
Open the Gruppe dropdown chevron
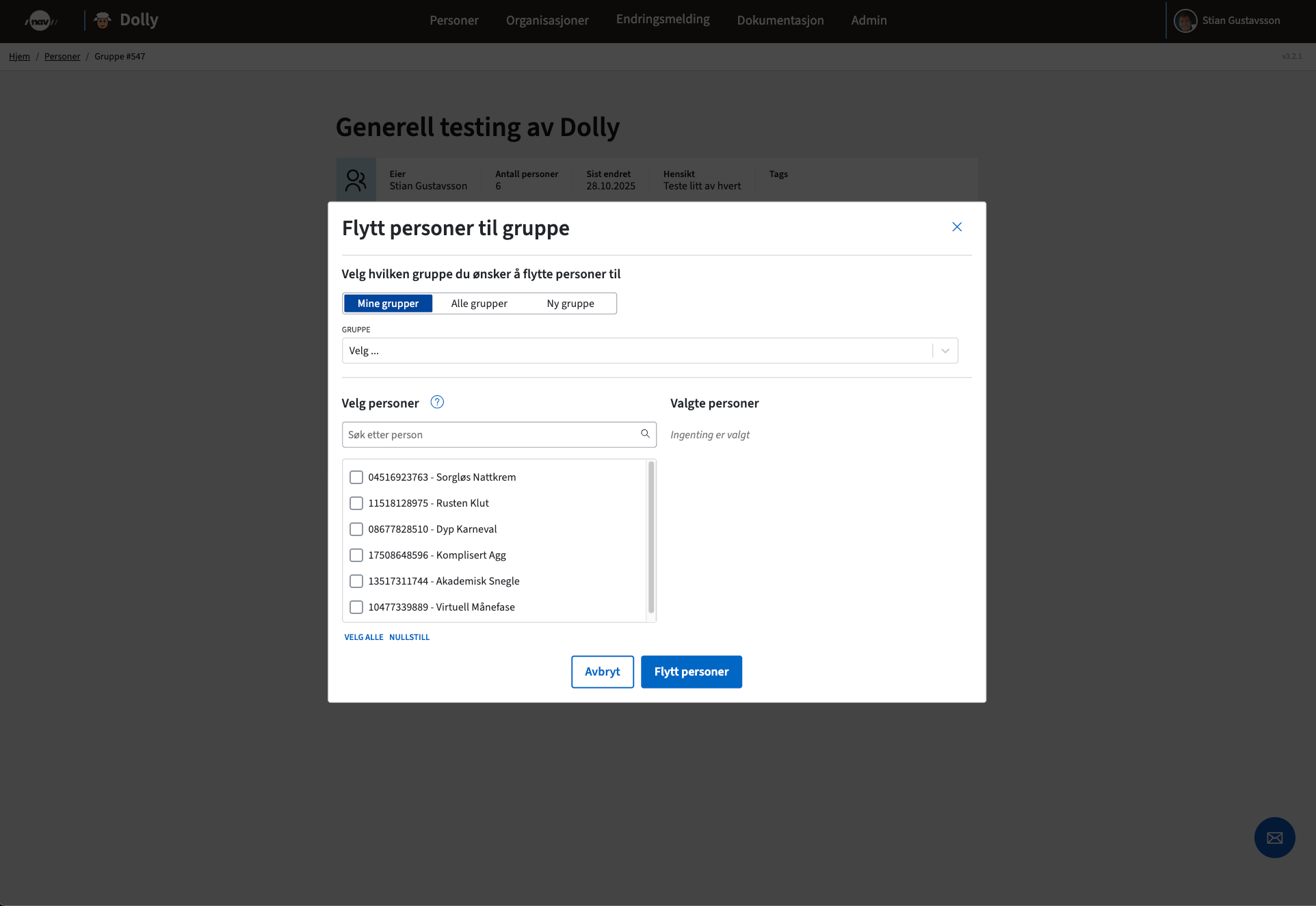click(x=945, y=351)
